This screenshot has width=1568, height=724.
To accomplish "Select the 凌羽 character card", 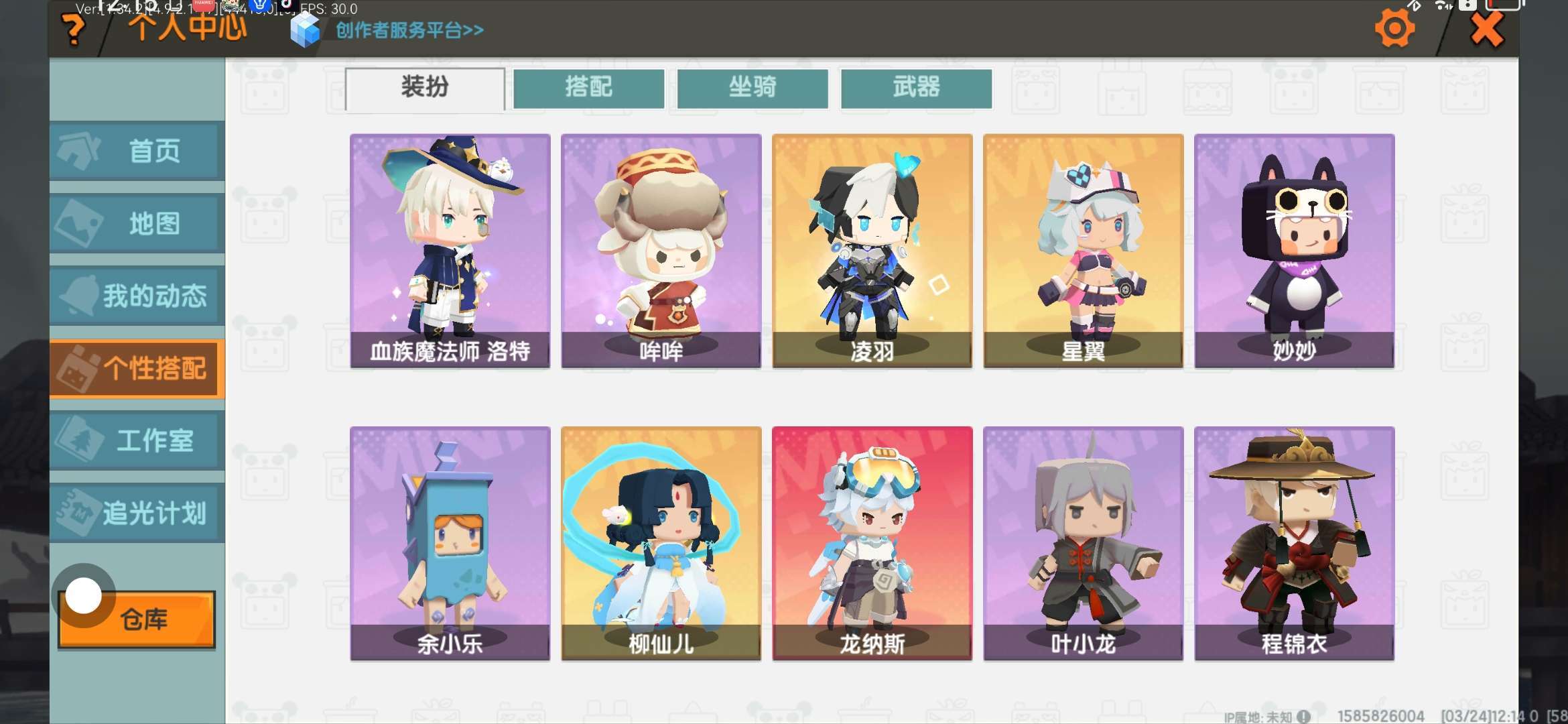I will pos(872,251).
